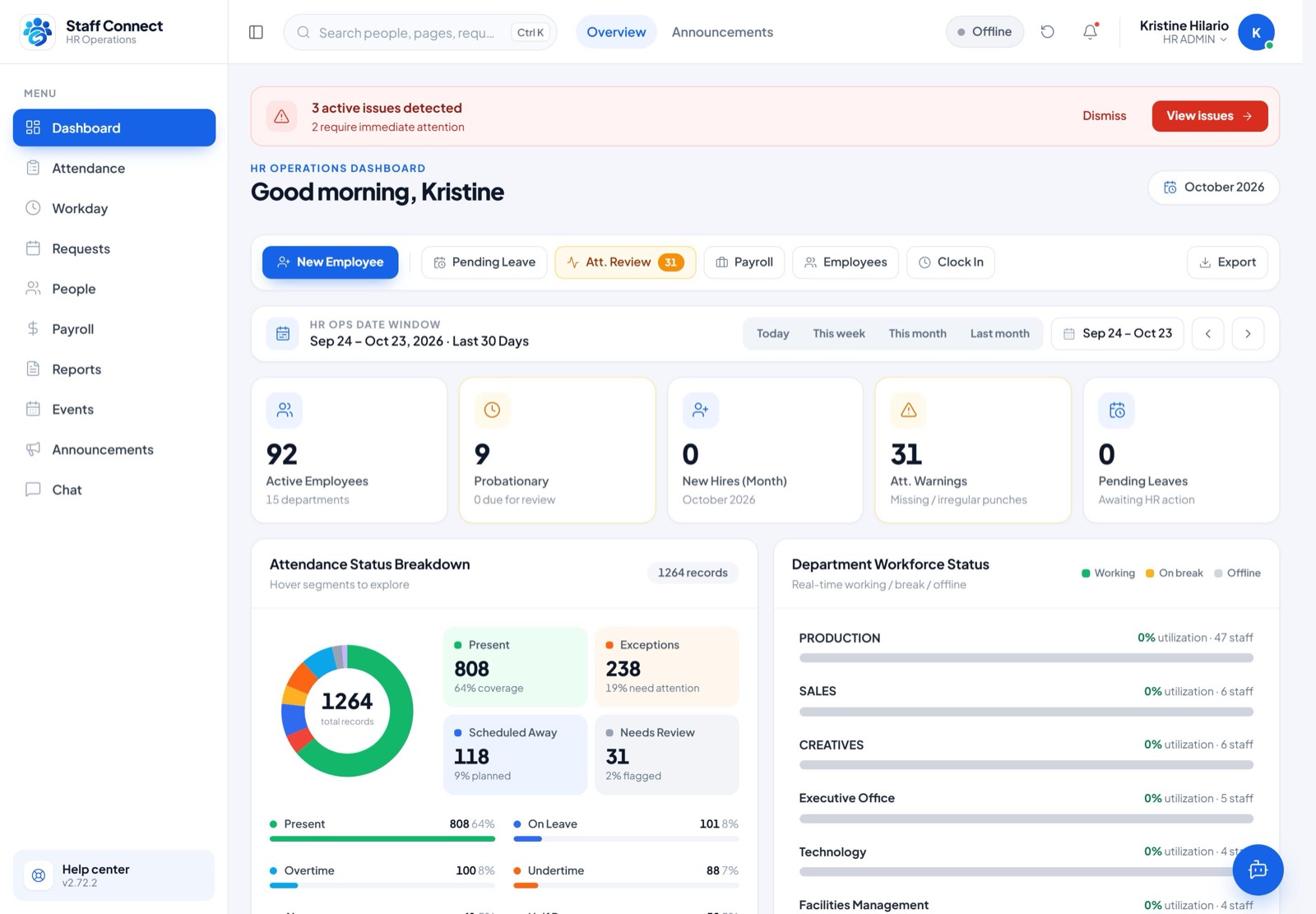Click the refresh icon in header
Image resolution: width=1316 pixels, height=914 pixels.
click(1047, 32)
